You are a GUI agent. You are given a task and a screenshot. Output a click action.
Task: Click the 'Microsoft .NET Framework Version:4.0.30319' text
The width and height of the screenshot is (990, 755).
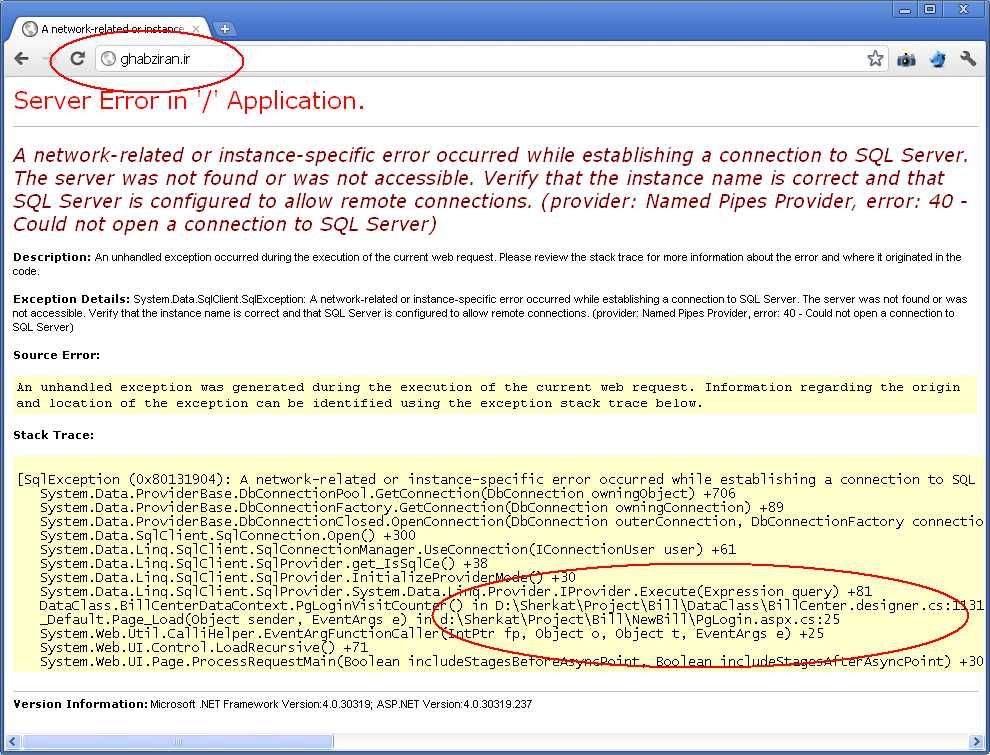[261, 704]
